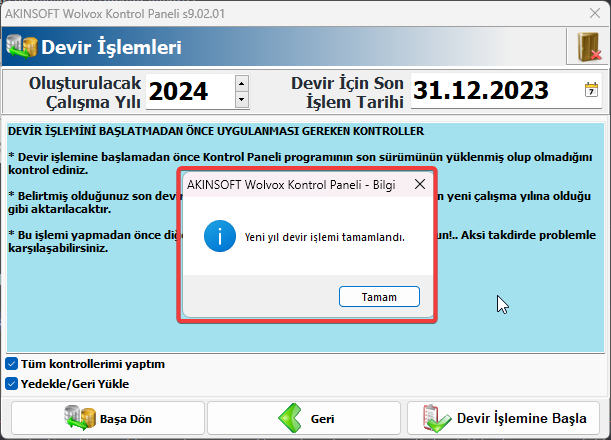Click Devir İşlemine Başla button
Viewport: 611px width, 440px height.
pos(503,418)
